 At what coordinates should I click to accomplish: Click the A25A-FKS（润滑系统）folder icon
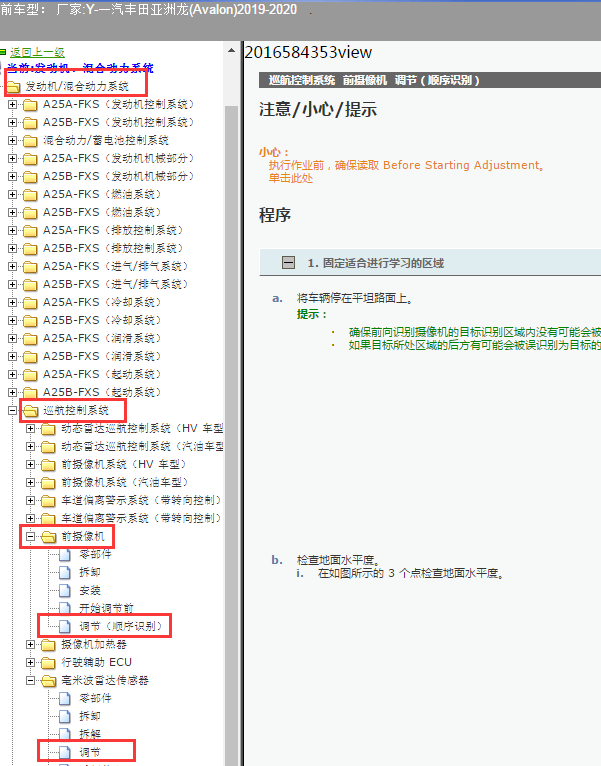30,339
